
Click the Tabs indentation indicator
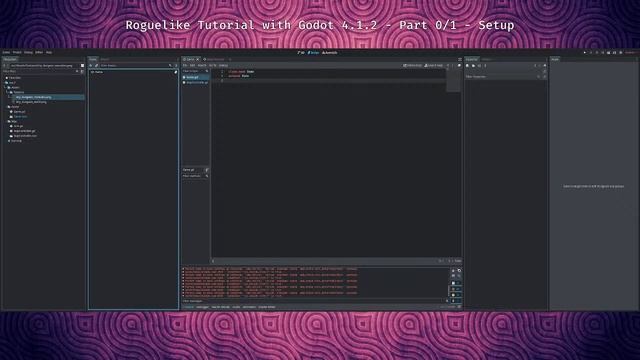458,261
